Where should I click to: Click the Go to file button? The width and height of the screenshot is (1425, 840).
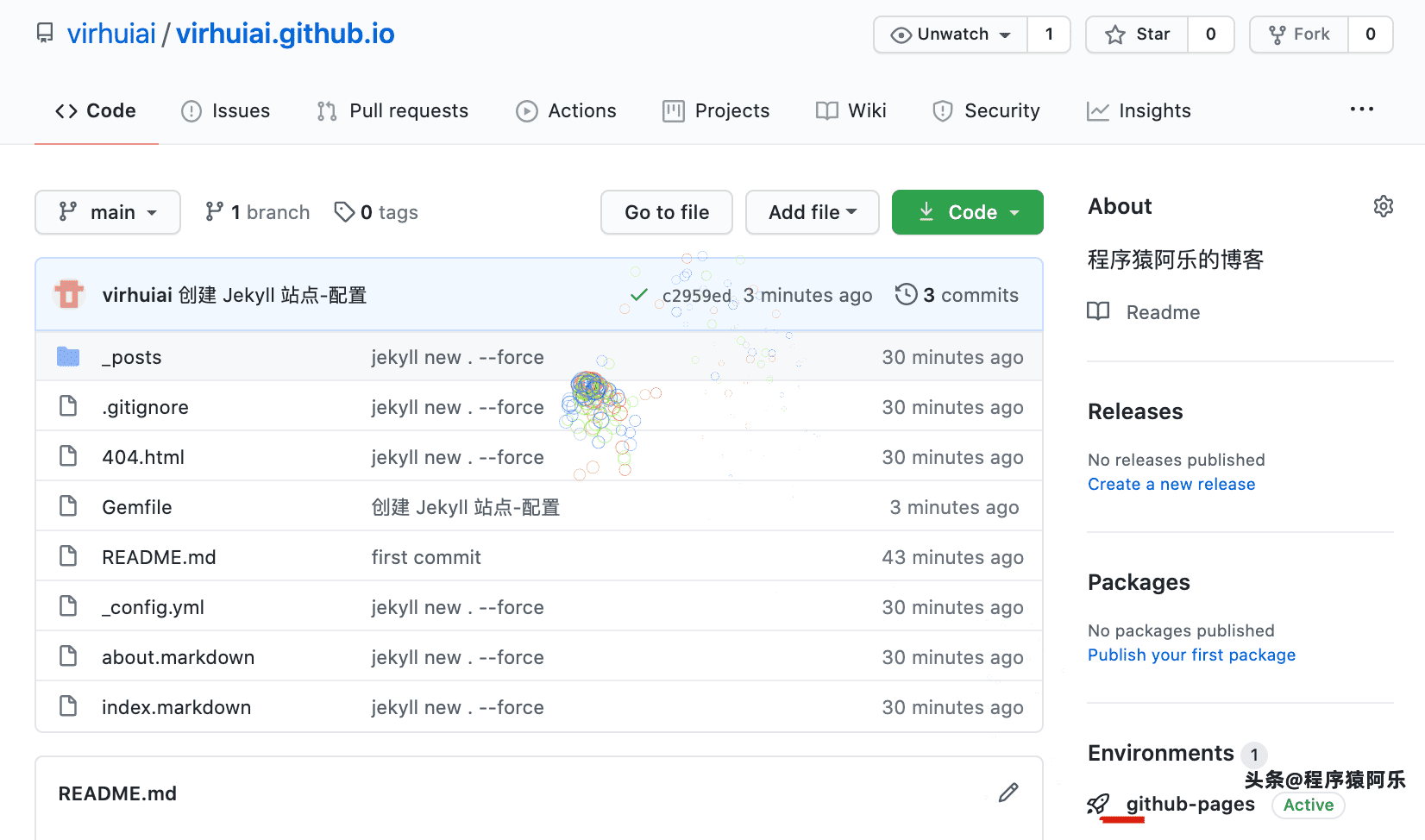coord(667,212)
